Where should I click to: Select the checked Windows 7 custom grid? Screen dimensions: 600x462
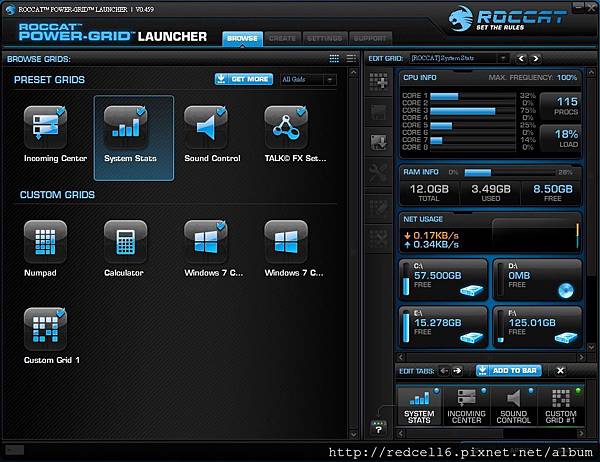click(206, 242)
